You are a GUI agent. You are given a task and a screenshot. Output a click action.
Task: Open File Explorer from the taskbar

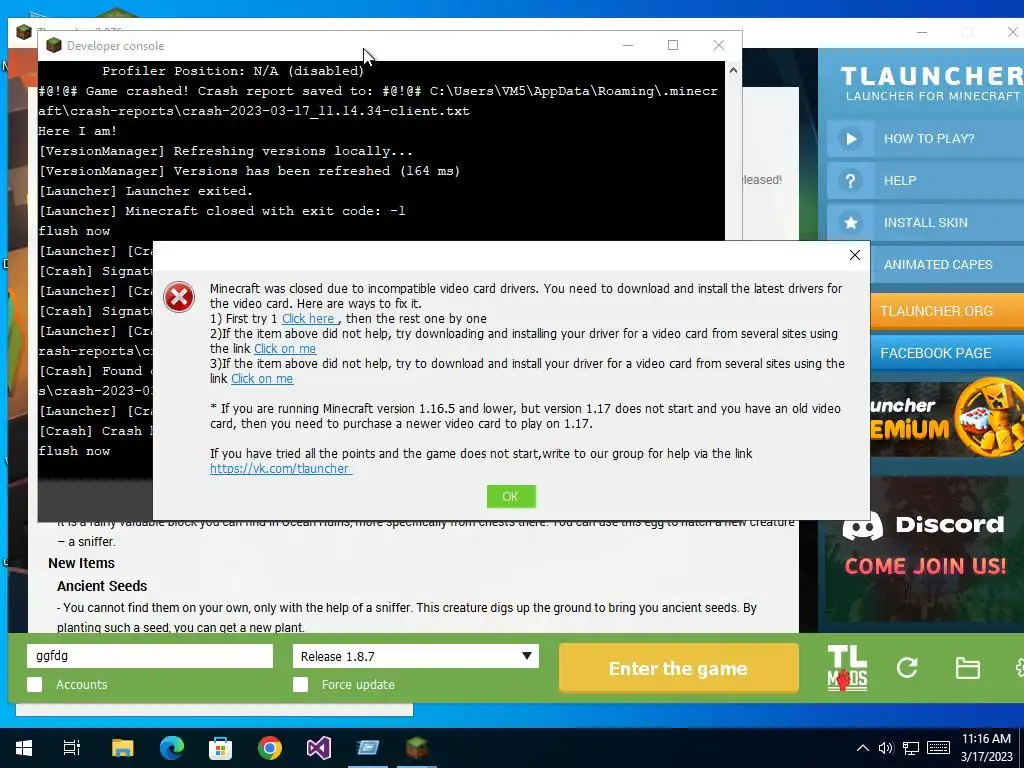[x=122, y=748]
